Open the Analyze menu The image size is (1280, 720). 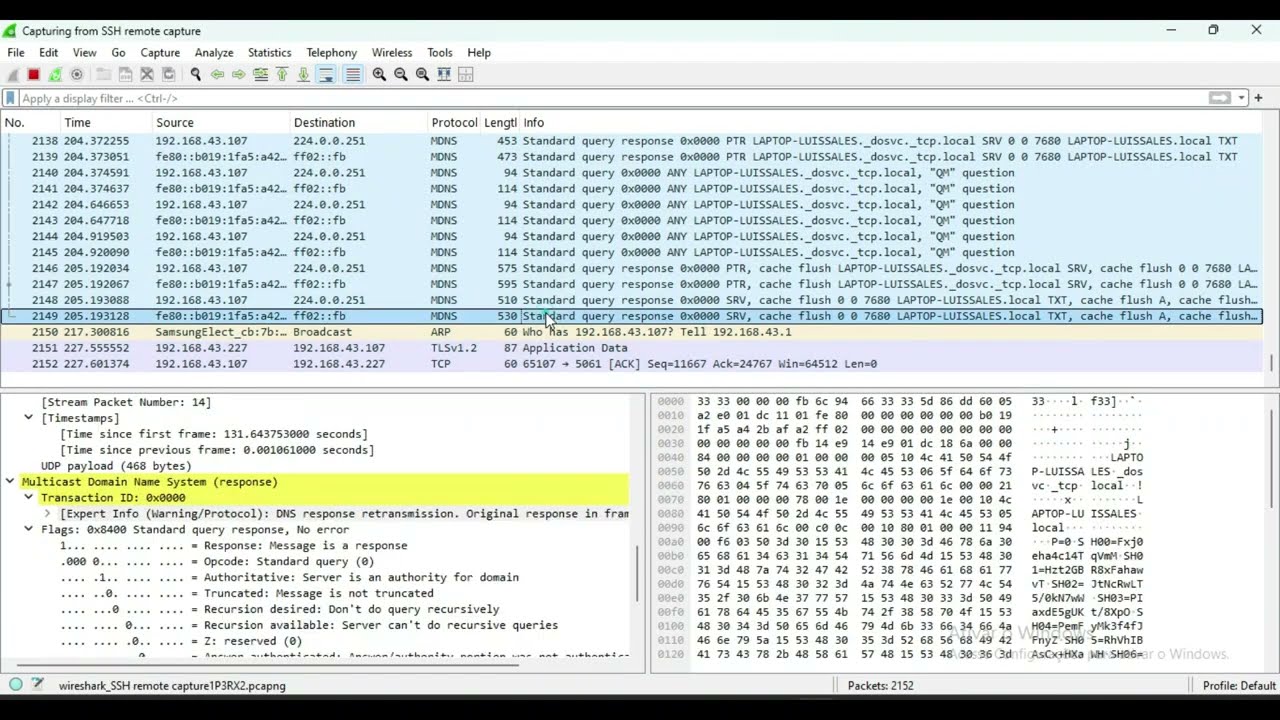click(214, 52)
